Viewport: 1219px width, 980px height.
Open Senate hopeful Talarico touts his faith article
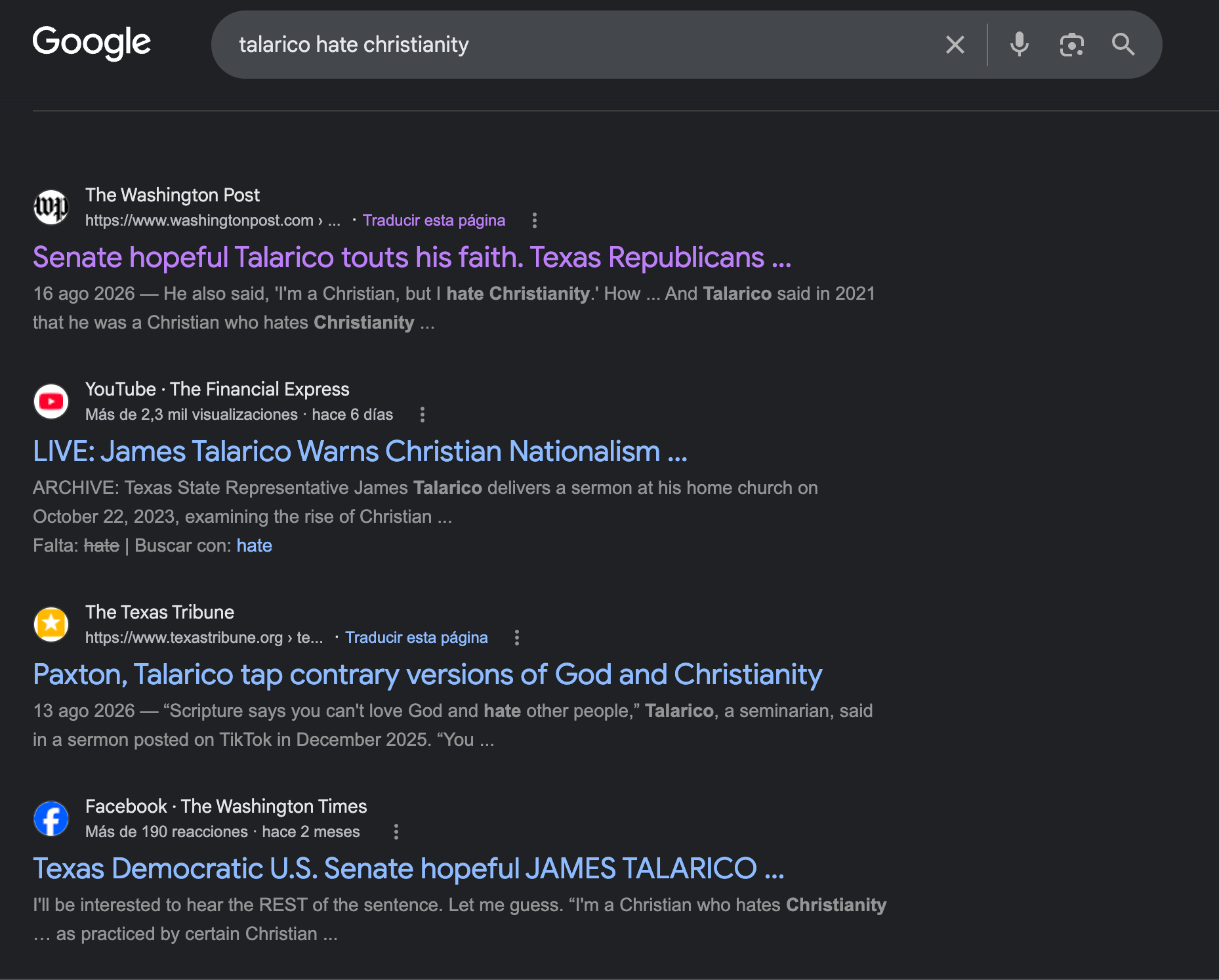coord(412,257)
